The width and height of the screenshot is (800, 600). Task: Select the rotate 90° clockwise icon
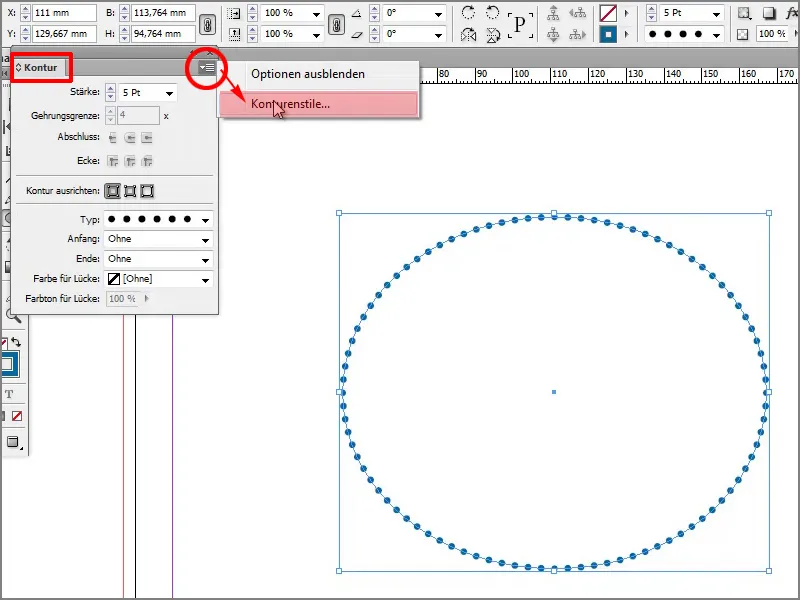tap(469, 13)
